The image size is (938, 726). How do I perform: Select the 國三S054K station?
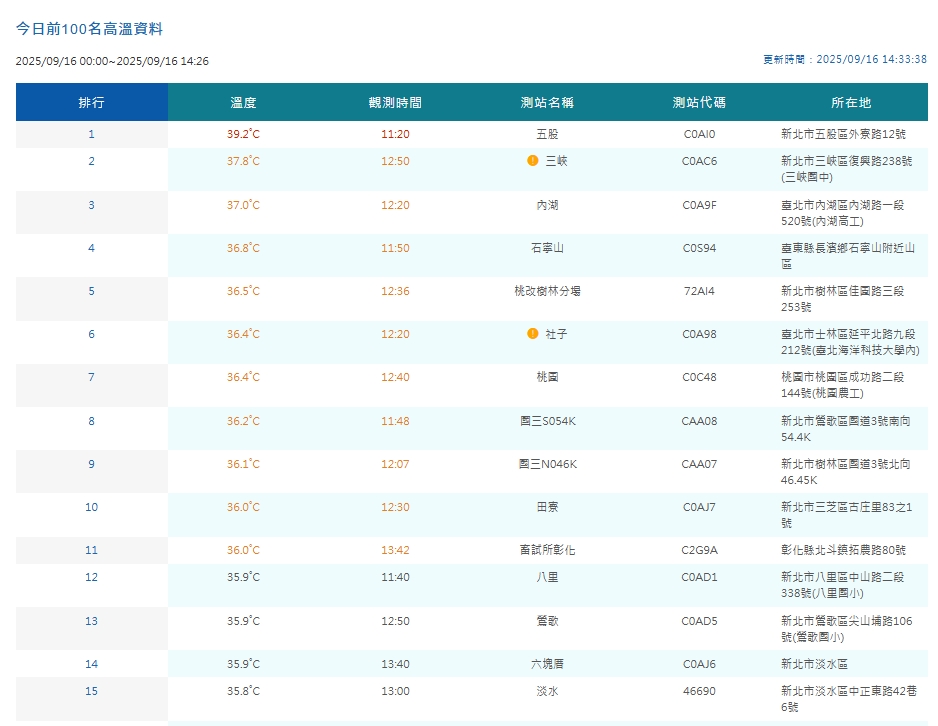pyautogui.click(x=547, y=421)
